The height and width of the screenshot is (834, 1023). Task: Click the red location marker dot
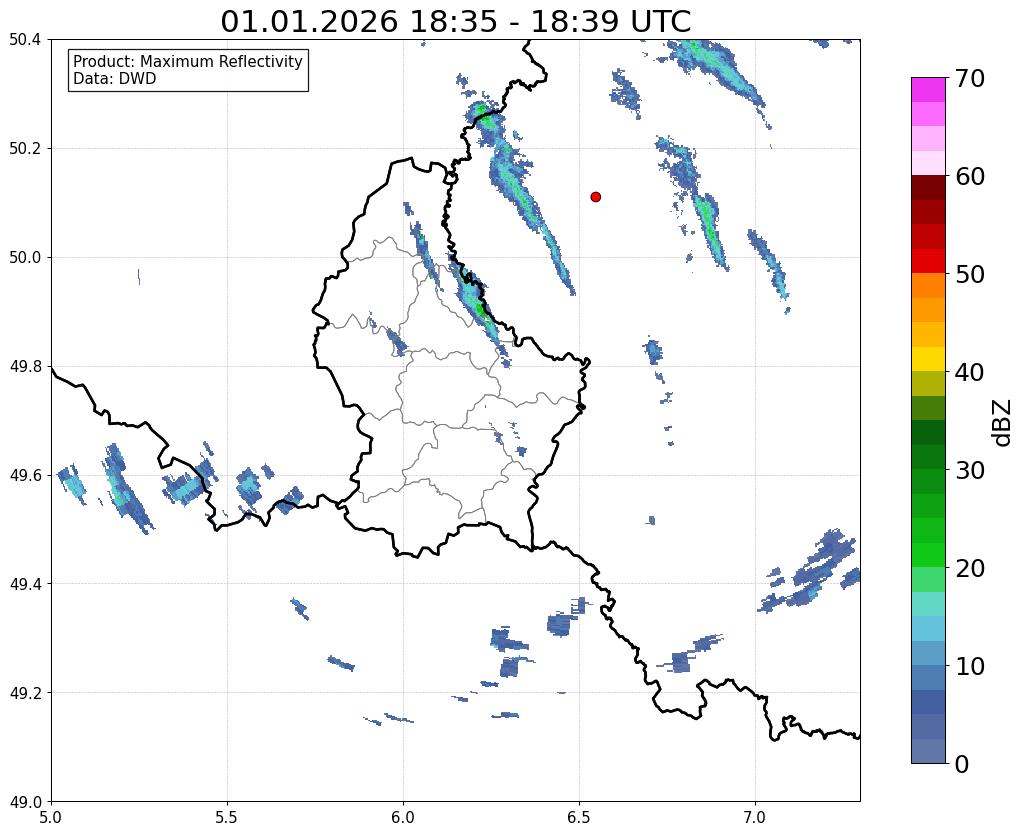coord(595,197)
